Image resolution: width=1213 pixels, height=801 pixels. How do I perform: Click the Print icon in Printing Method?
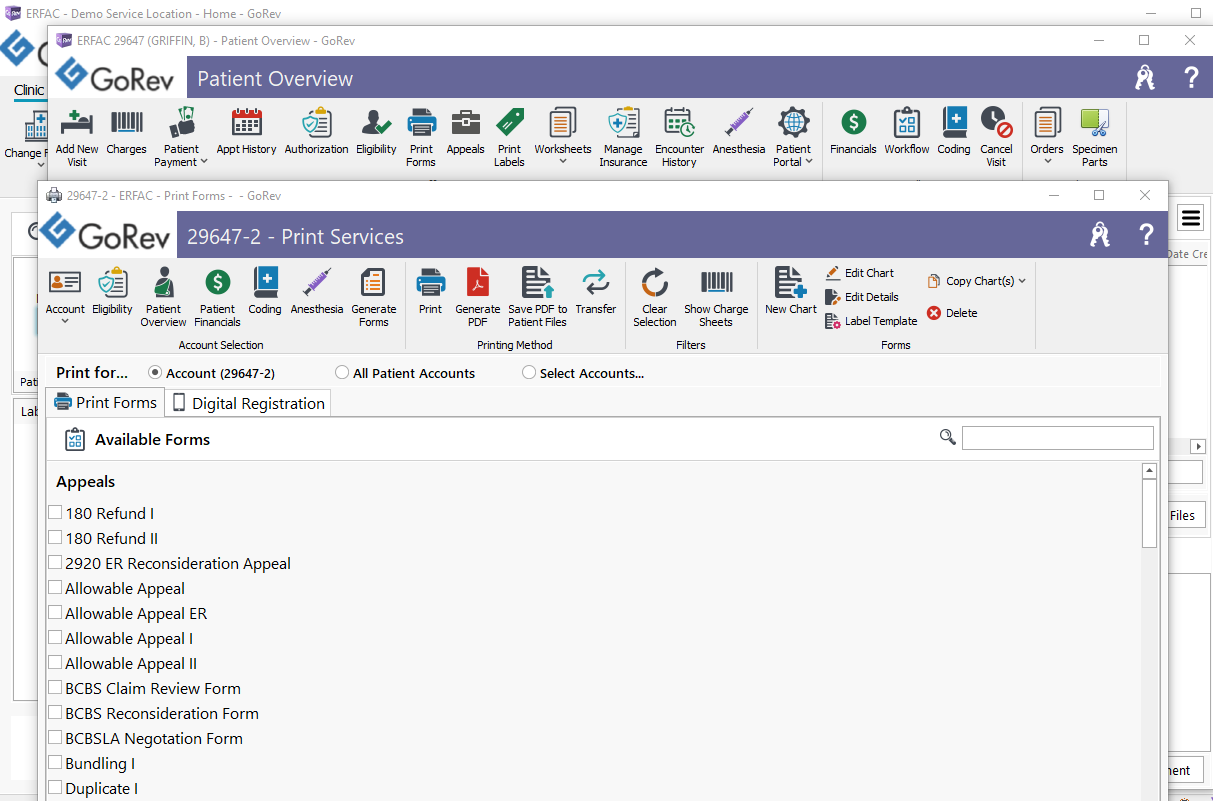click(x=431, y=292)
